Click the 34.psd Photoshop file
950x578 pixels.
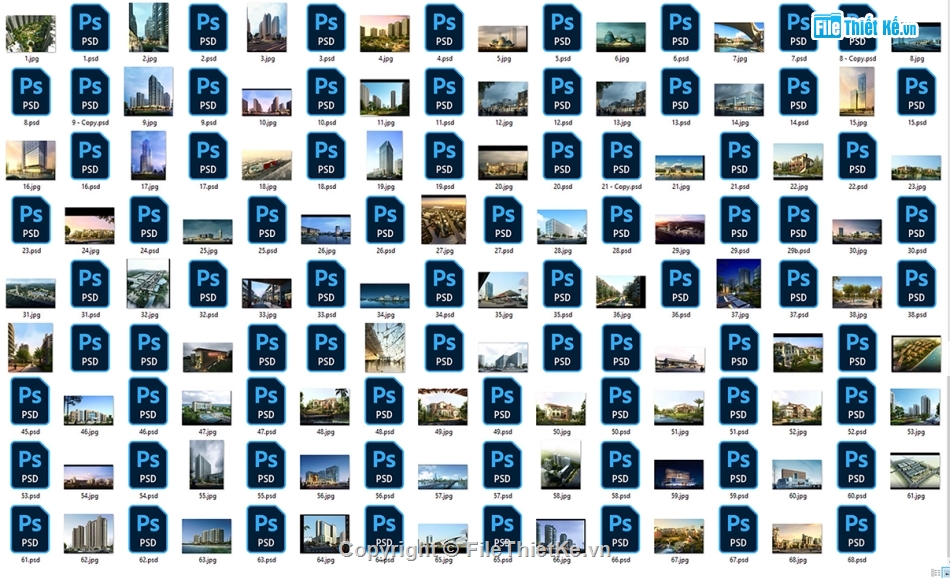coord(444,284)
